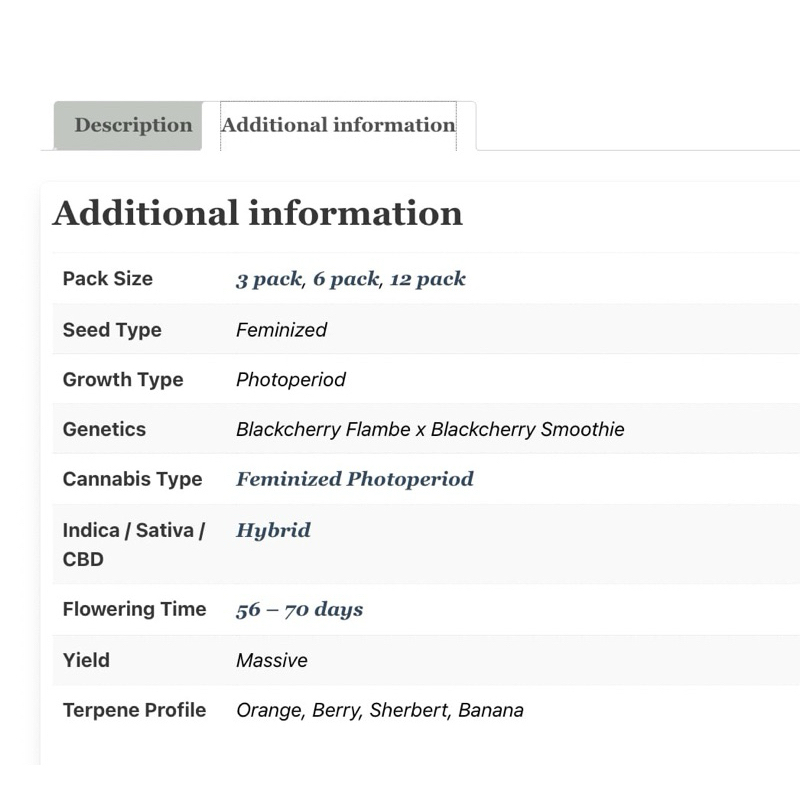The height and width of the screenshot is (800, 800).
Task: Click the Photoperiod value text
Action: (x=291, y=380)
